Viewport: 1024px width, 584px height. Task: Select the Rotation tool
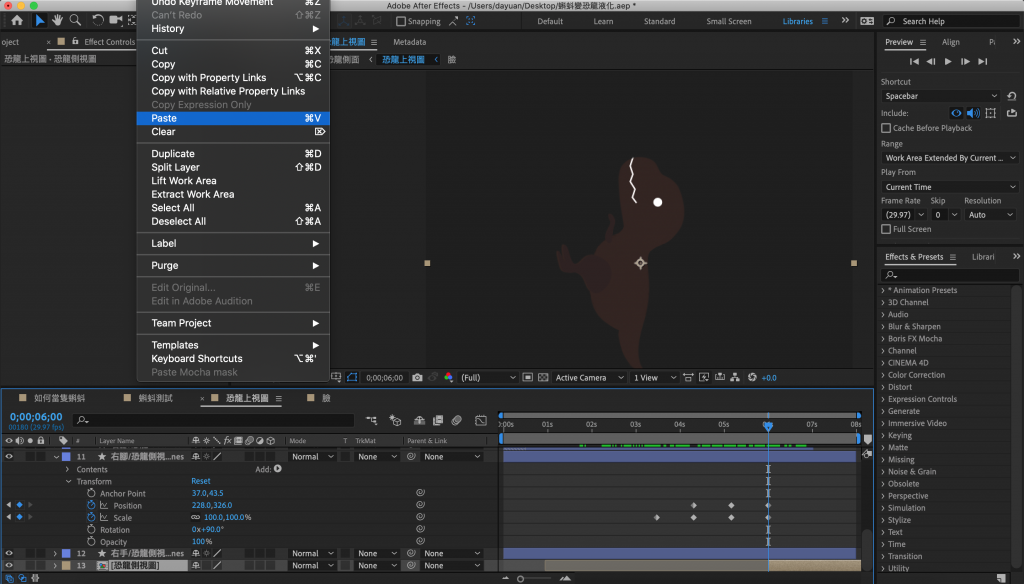click(x=97, y=21)
